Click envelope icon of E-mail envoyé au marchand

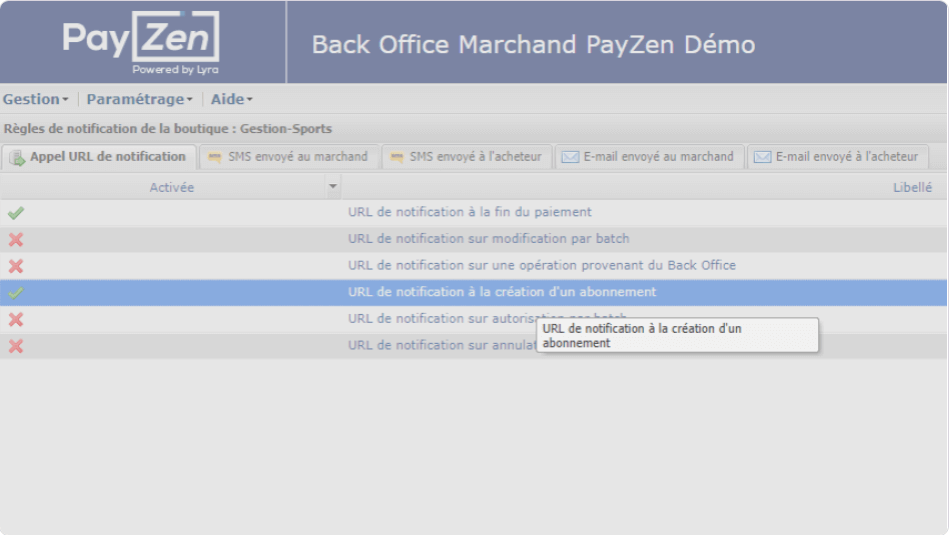(x=570, y=157)
